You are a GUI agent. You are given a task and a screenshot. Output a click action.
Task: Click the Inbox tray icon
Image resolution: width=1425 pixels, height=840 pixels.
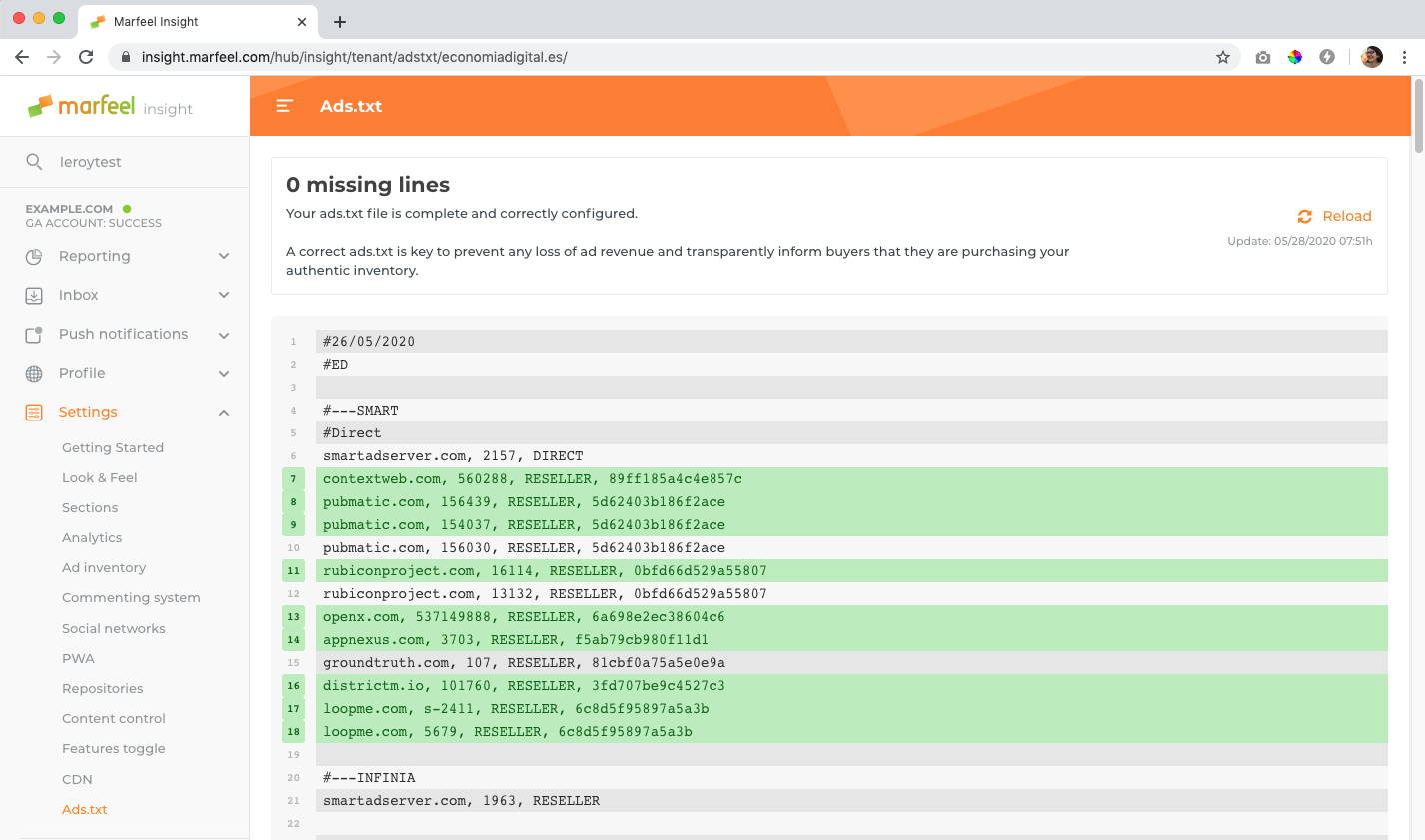coord(34,295)
